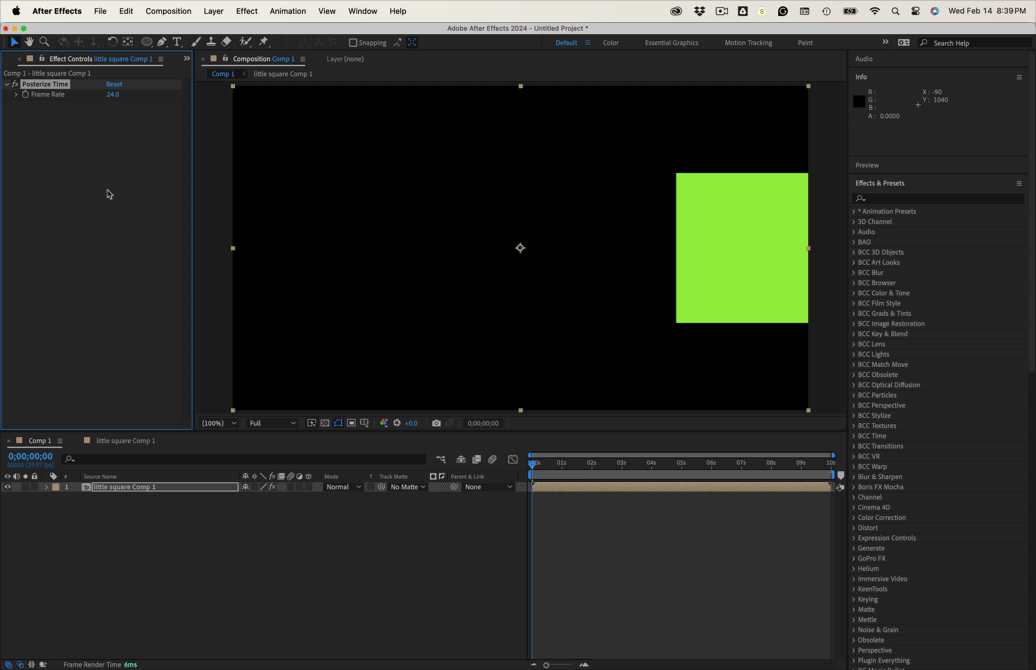Click the timeline layer search field
Image resolution: width=1036 pixels, height=670 pixels.
click(x=244, y=459)
